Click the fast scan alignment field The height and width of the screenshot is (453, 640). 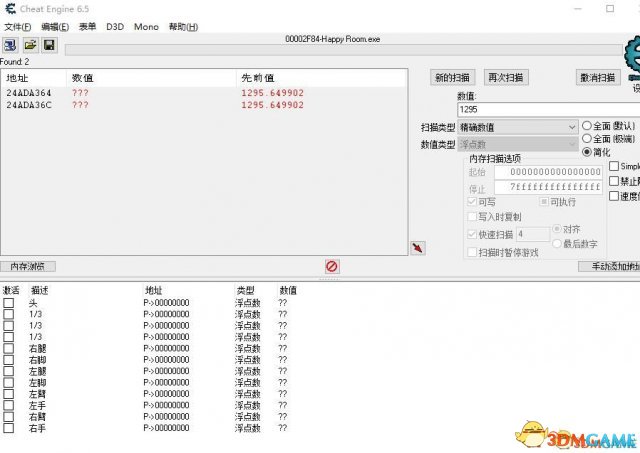[x=533, y=234]
